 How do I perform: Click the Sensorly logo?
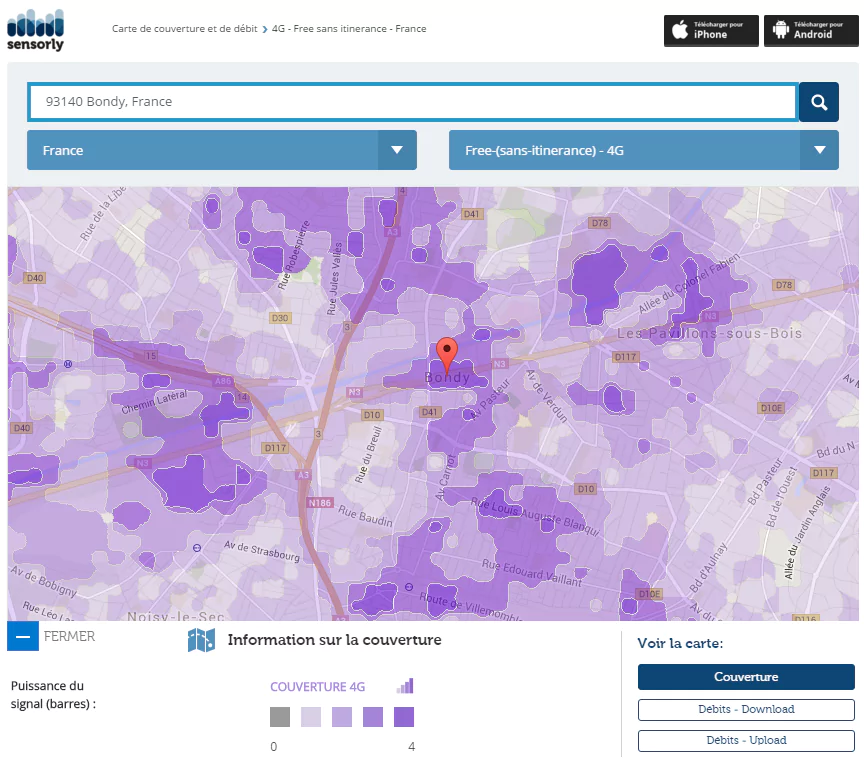tap(35, 30)
